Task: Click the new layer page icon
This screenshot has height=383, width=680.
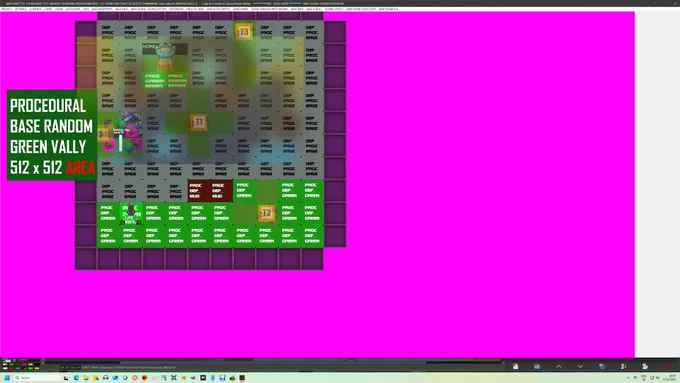Action: 515,367
